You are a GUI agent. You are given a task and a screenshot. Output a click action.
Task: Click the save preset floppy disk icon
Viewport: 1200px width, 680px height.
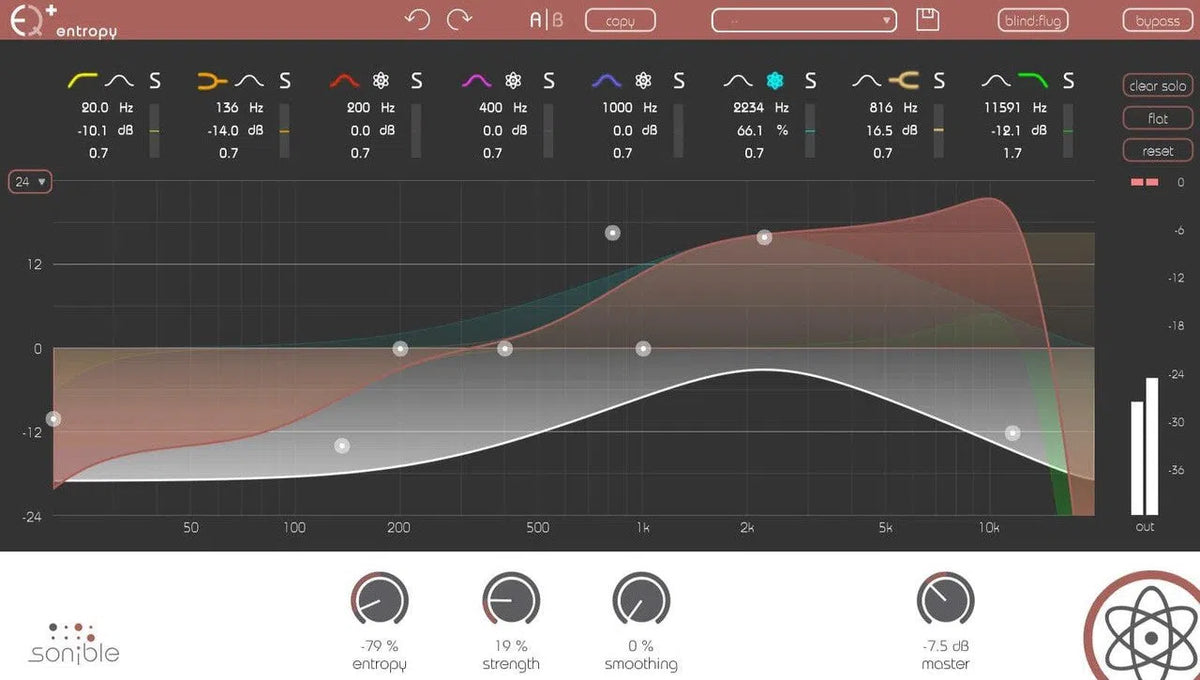(928, 18)
